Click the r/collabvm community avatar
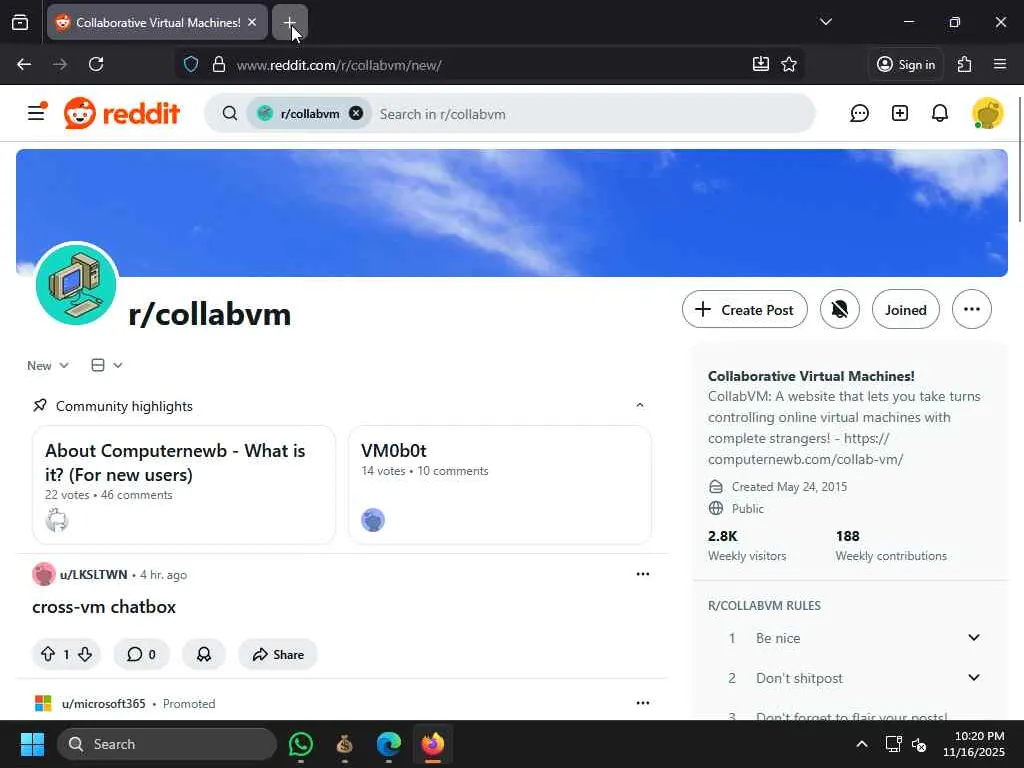 pyautogui.click(x=76, y=284)
